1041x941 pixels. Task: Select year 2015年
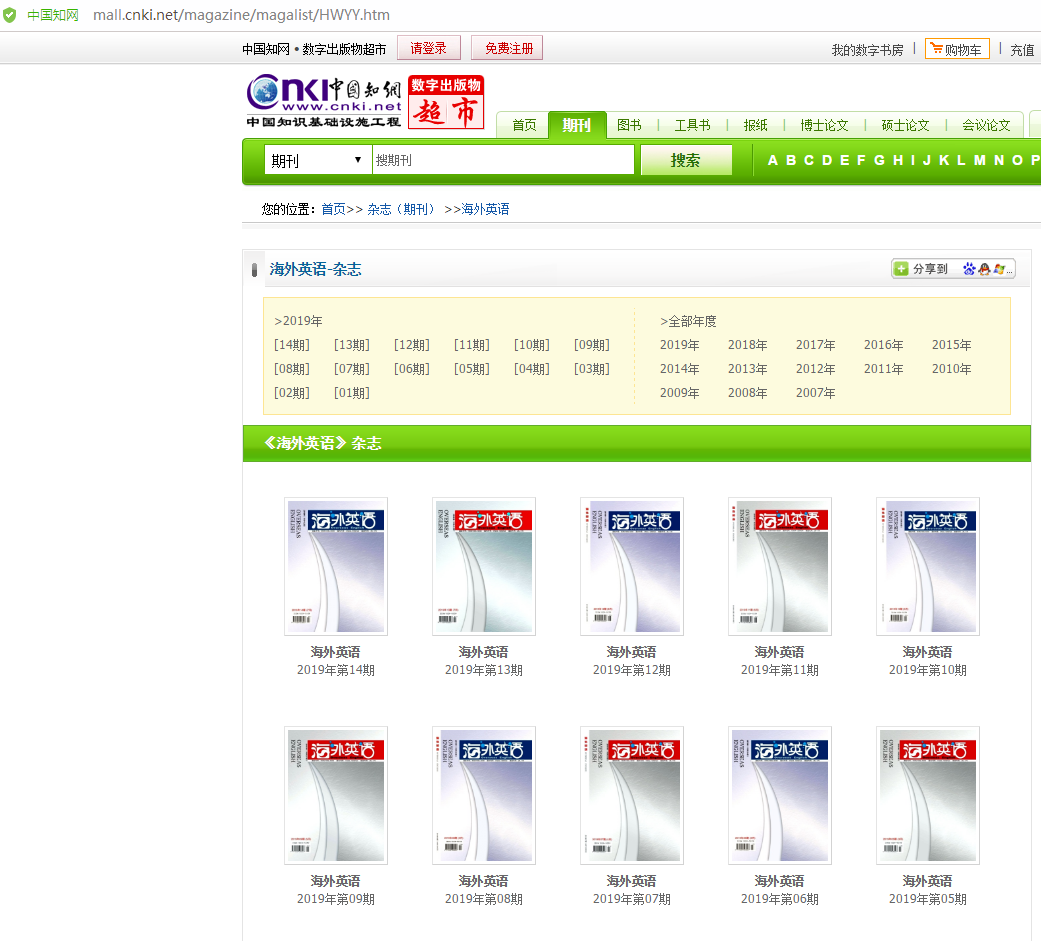pos(951,345)
